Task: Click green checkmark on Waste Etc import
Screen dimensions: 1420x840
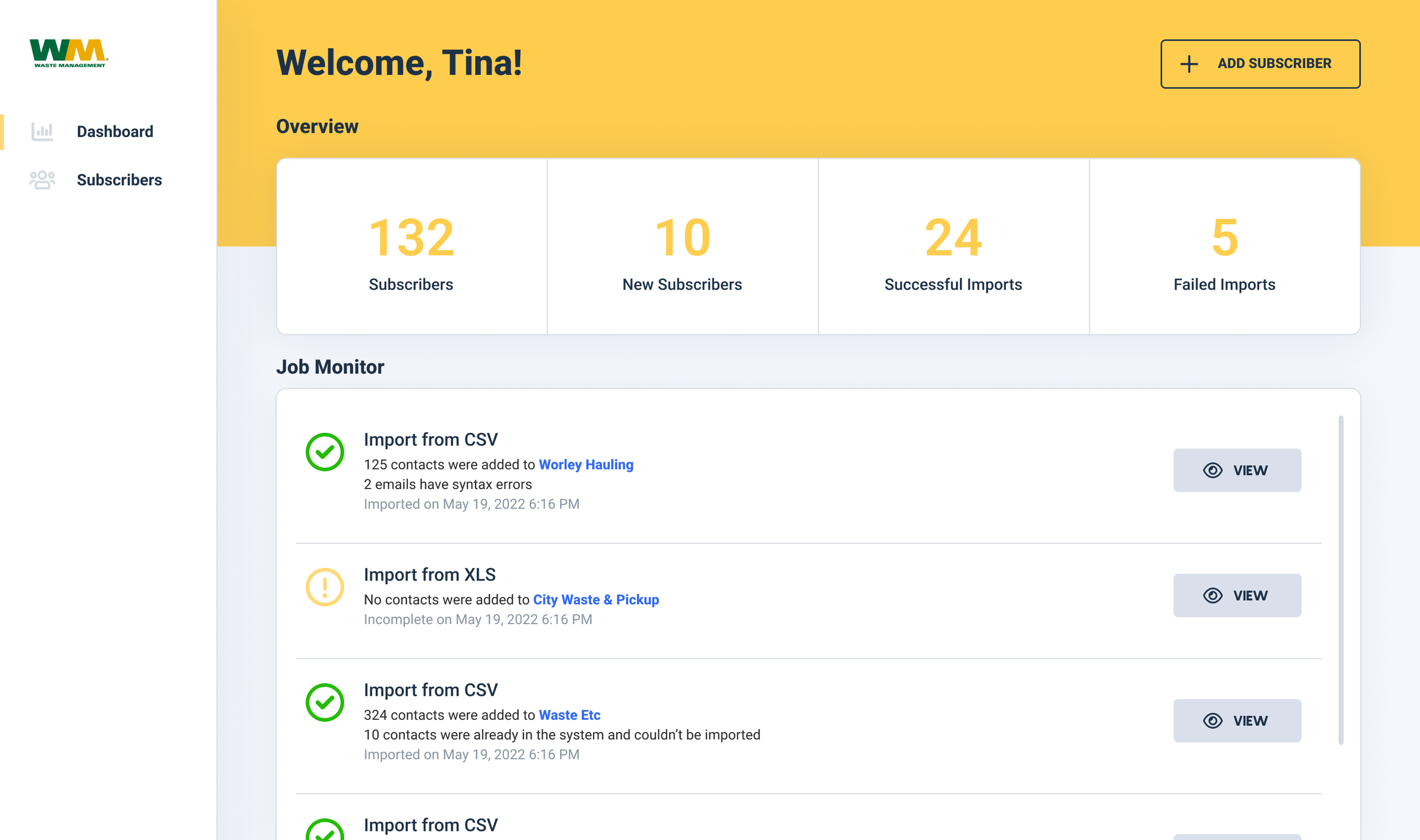Action: [325, 702]
